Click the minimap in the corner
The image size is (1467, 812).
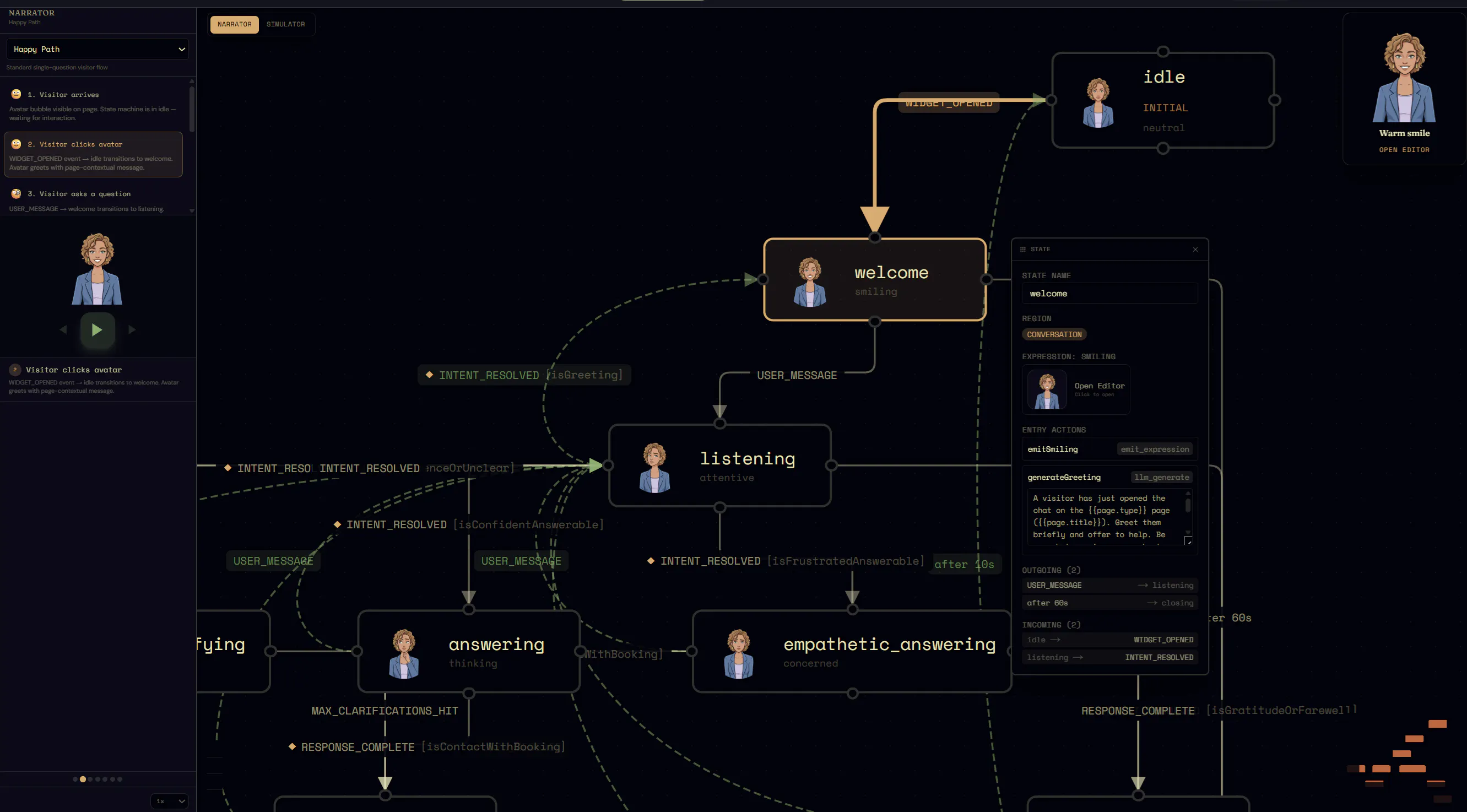[1400, 760]
